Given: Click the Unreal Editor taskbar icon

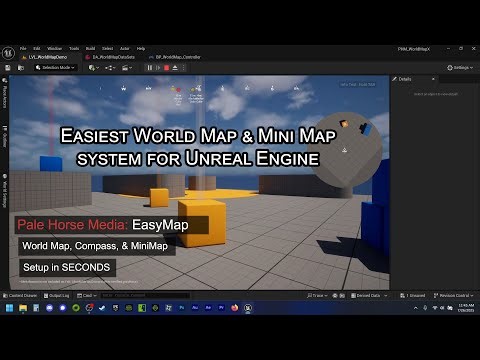Looking at the screenshot, I should click(x=248, y=308).
